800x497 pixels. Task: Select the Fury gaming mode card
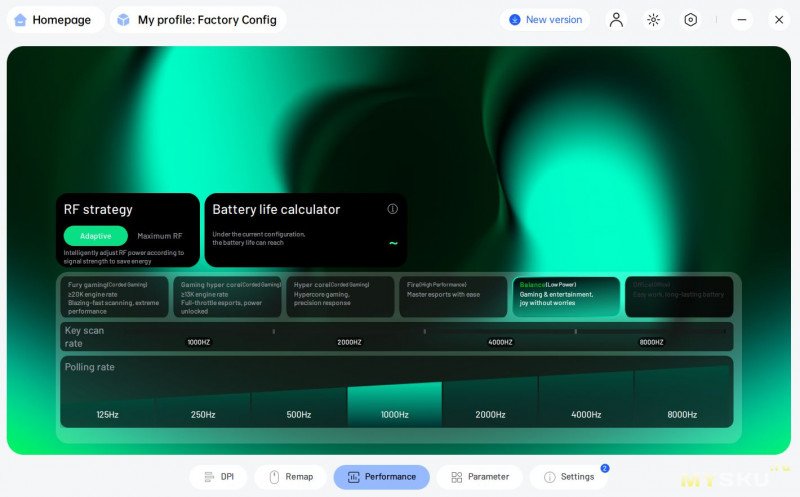(113, 297)
